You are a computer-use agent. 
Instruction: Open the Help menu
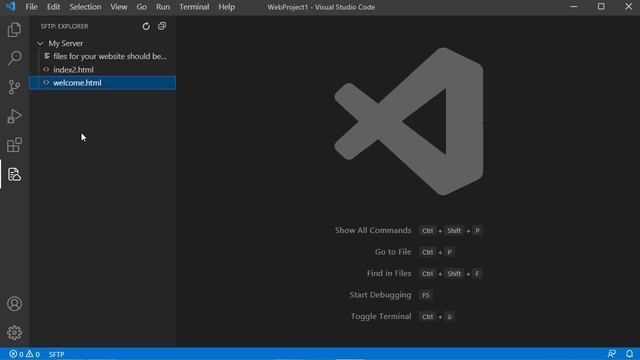click(x=227, y=7)
